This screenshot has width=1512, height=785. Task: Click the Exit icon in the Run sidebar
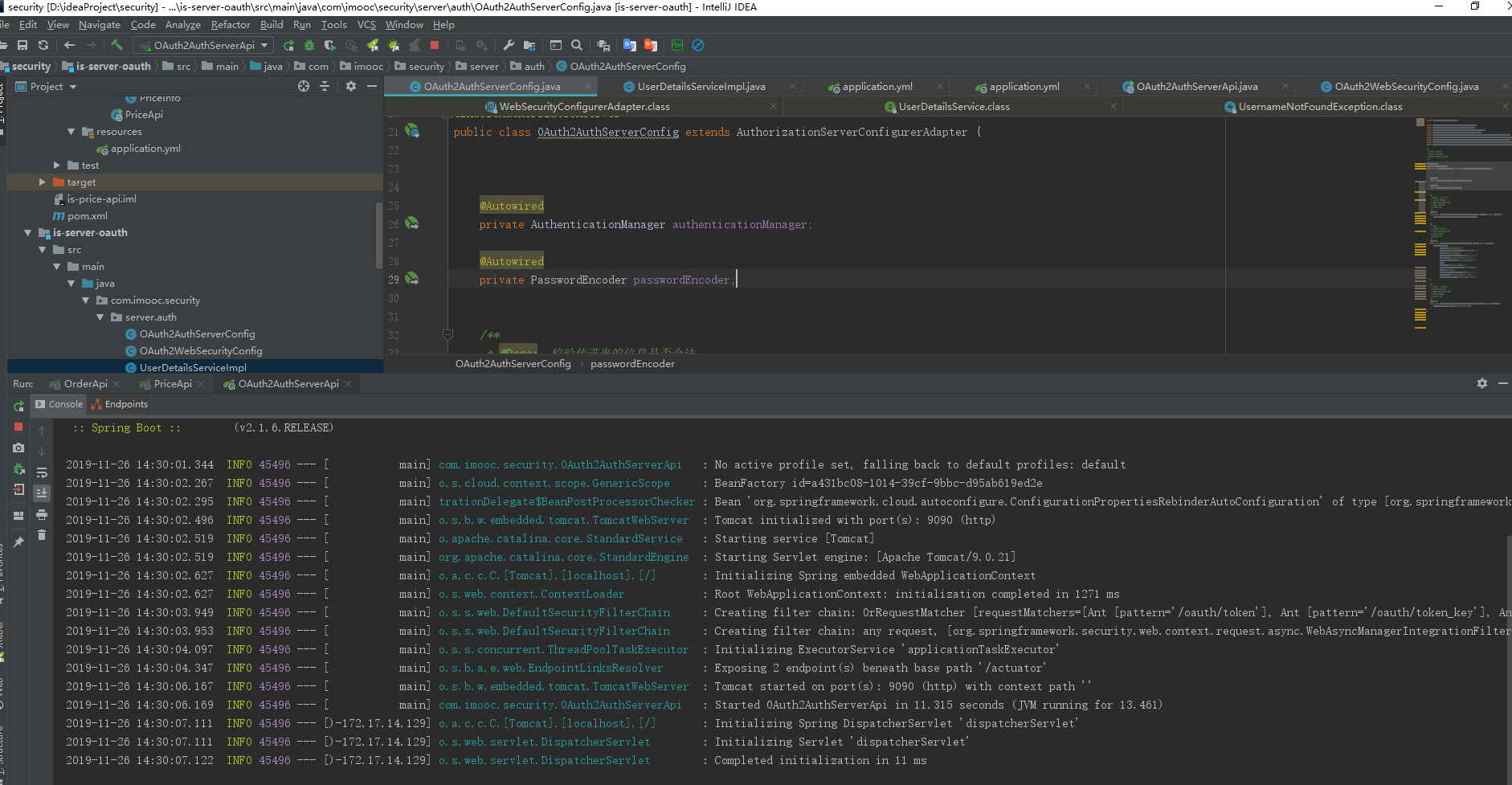click(18, 489)
